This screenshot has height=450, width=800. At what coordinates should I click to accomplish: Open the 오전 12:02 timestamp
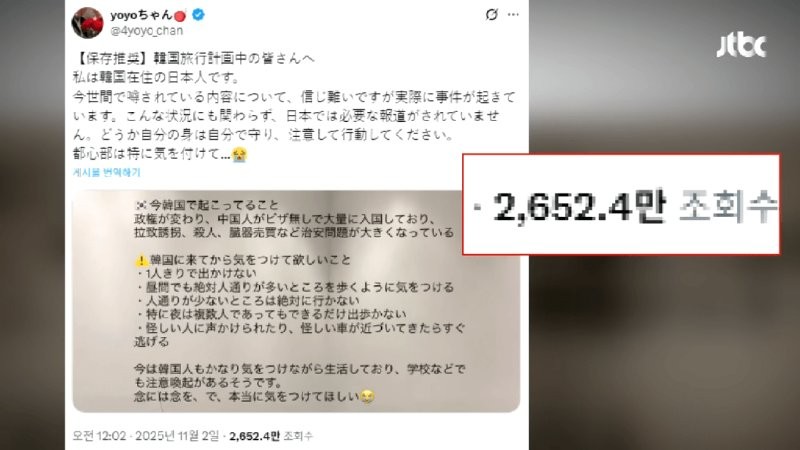point(99,436)
